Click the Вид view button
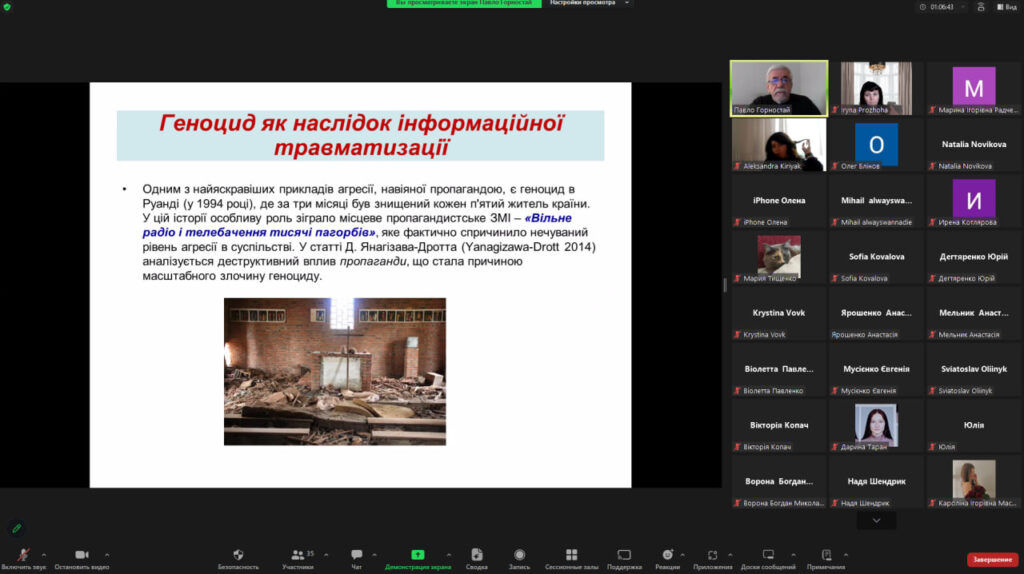The height and width of the screenshot is (574, 1024). pos(1005,6)
